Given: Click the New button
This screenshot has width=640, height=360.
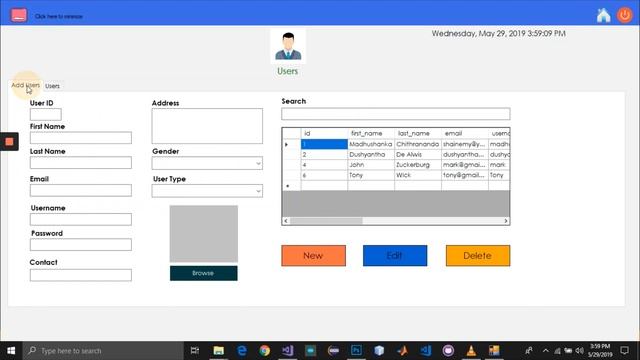Looking at the screenshot, I should click(x=313, y=256).
